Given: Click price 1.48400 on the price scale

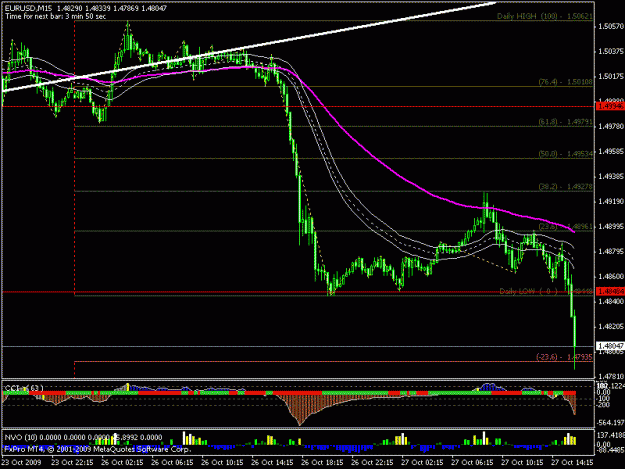Looking at the screenshot, I should pyautogui.click(x=611, y=301).
